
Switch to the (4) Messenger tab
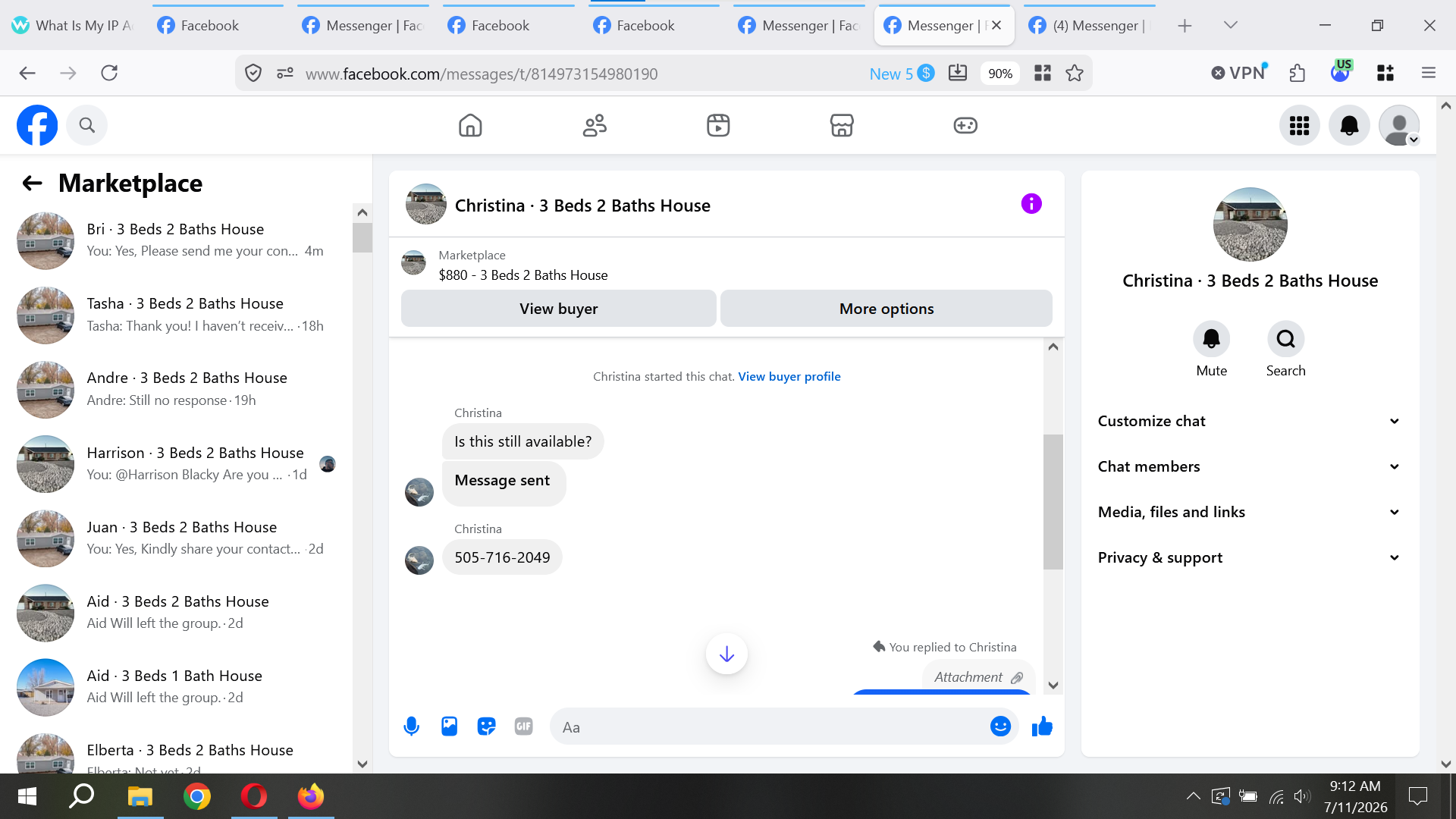1090,25
